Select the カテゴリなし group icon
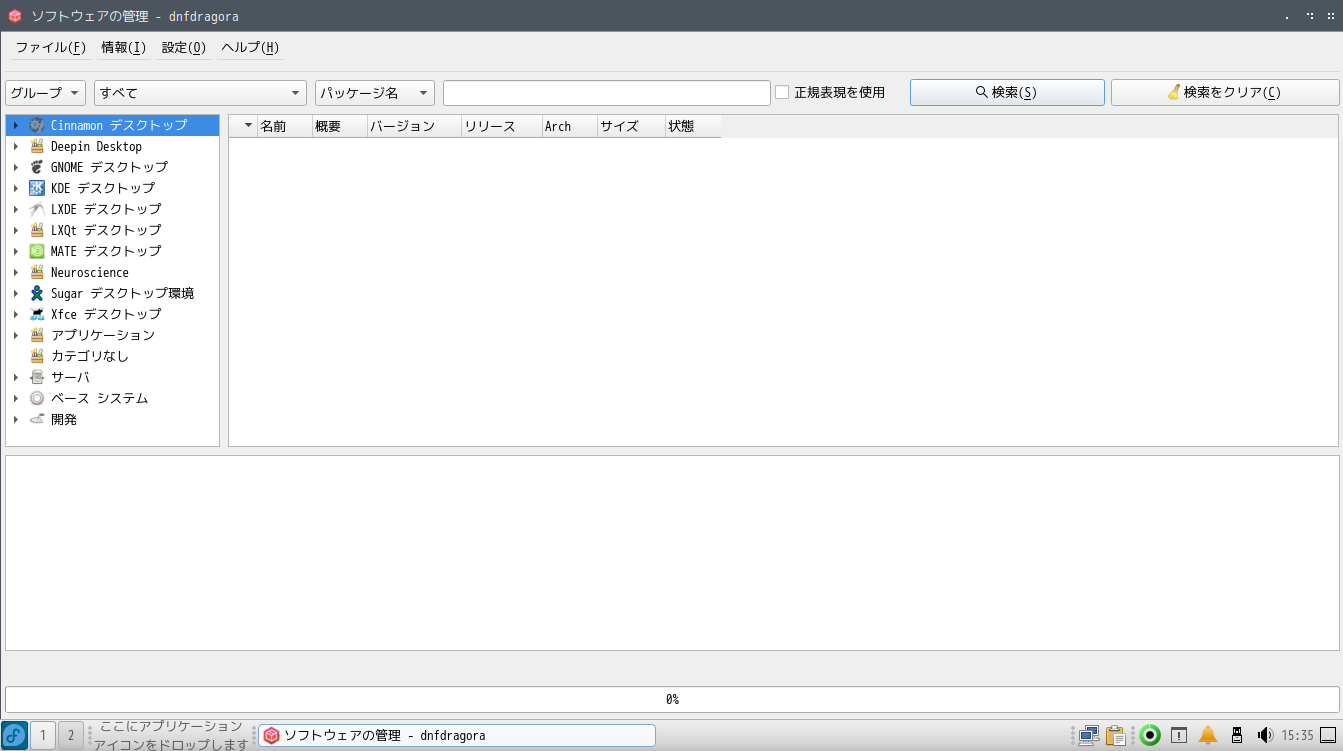The image size is (1343, 751). click(37, 356)
